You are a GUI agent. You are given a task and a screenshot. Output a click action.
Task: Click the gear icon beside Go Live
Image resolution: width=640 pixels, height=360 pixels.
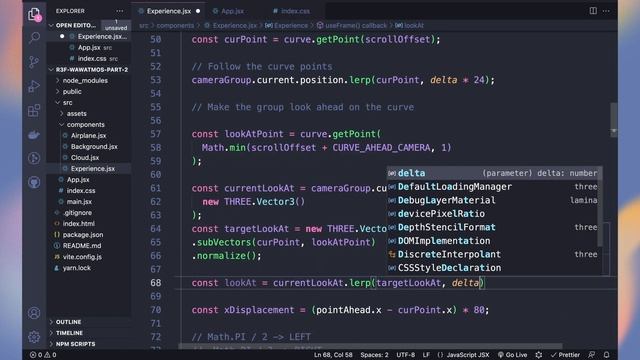(539, 355)
